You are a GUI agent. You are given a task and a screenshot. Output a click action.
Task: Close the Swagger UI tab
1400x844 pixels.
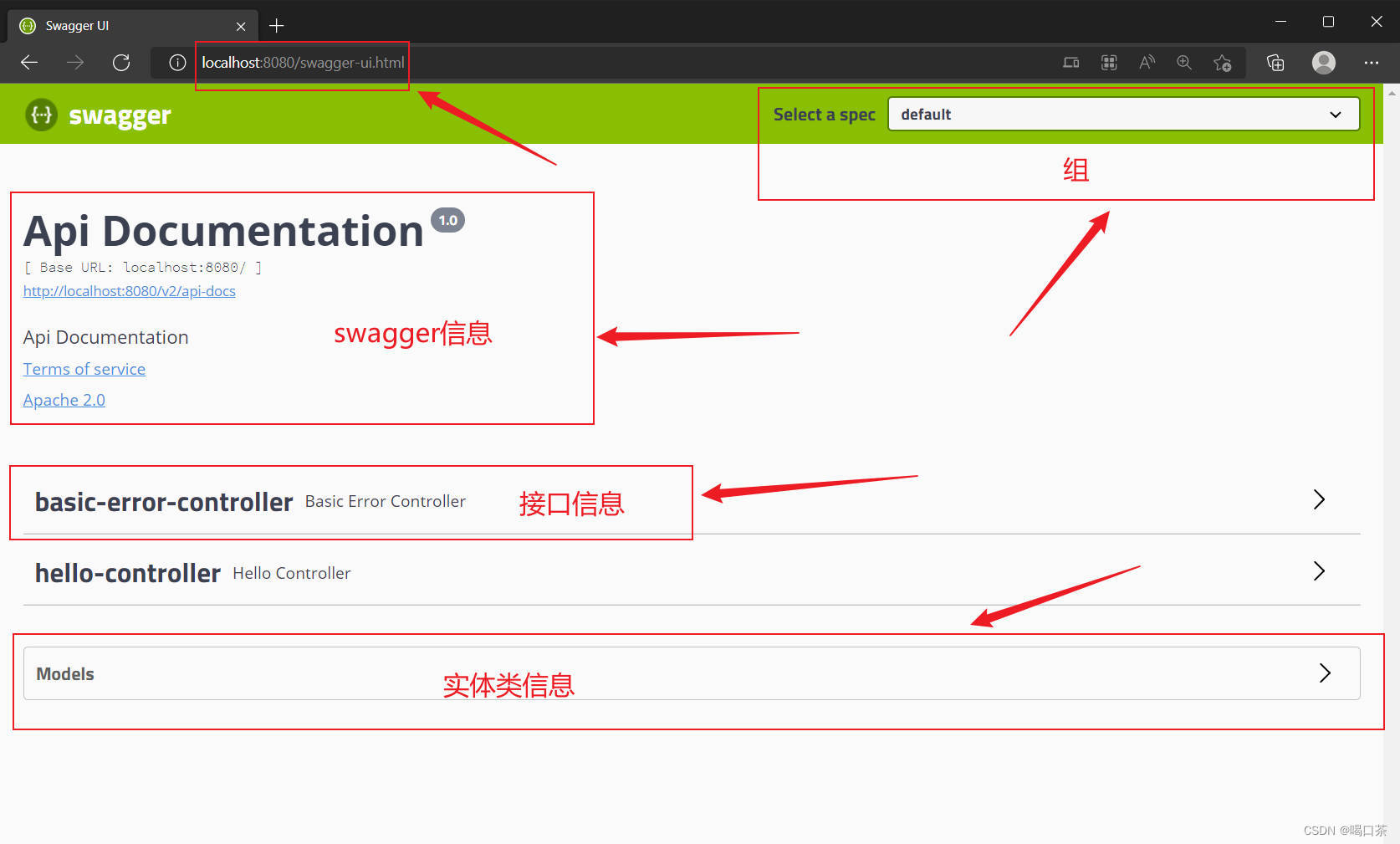click(241, 26)
